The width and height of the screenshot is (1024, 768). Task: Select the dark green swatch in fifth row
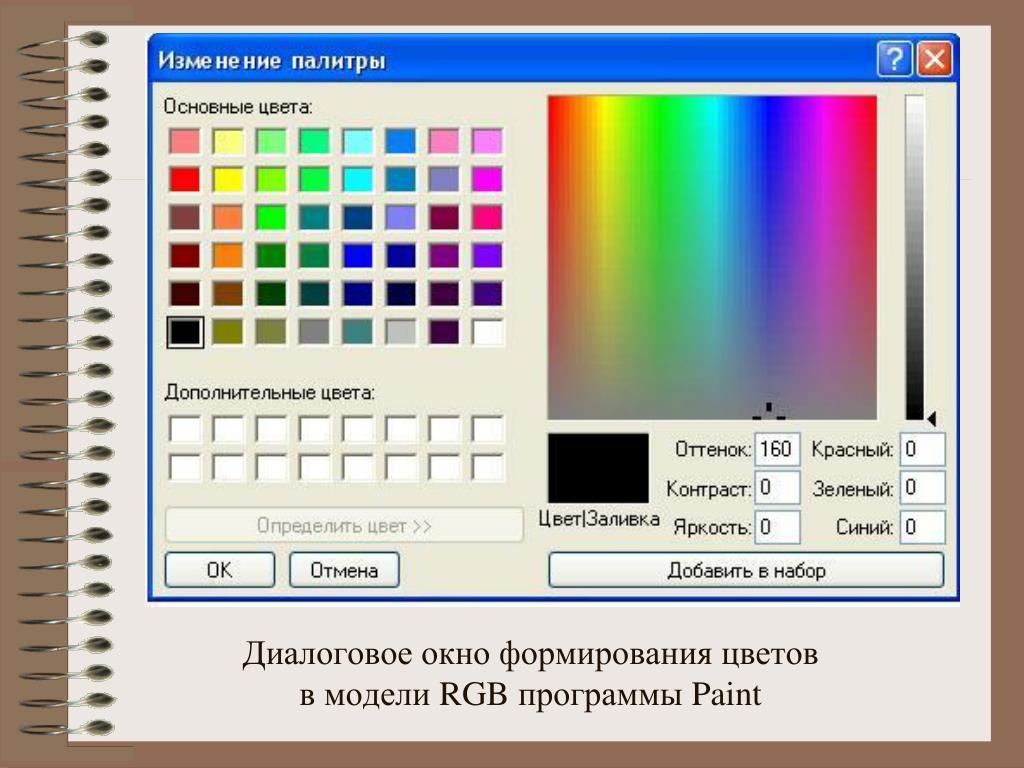(271, 293)
